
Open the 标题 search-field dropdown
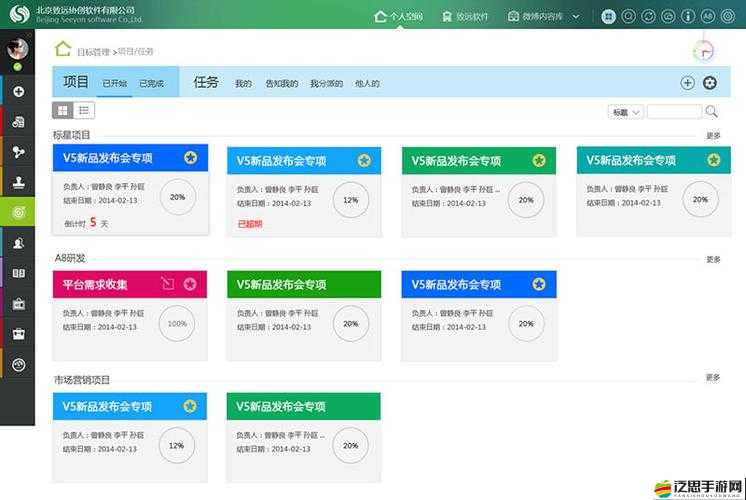(x=626, y=112)
